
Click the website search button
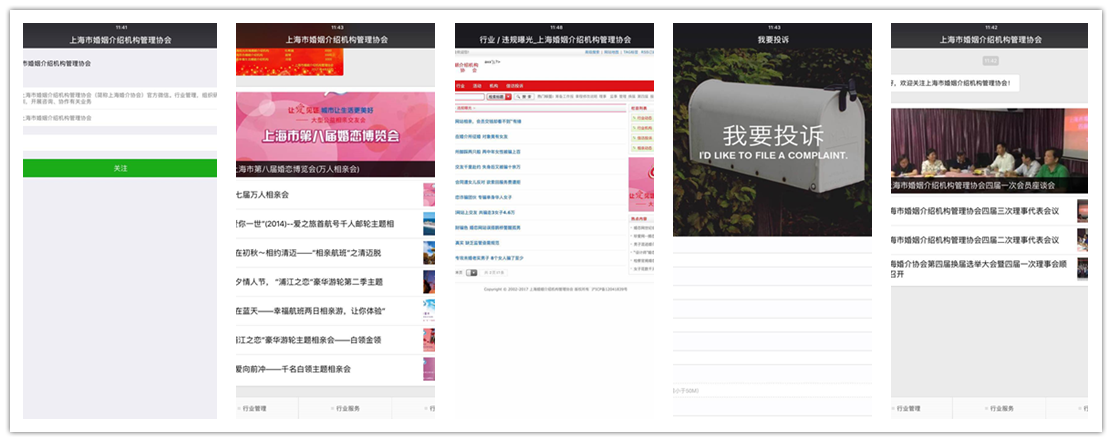point(524,96)
